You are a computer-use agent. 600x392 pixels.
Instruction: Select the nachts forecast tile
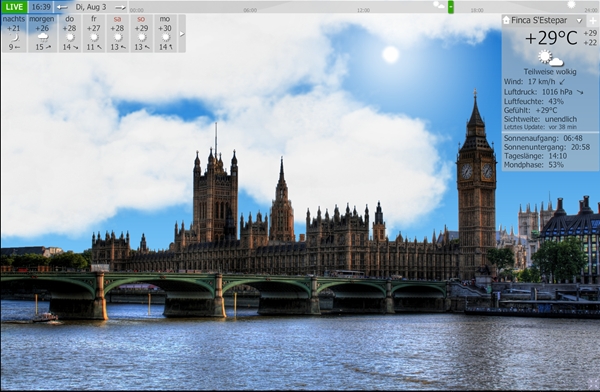pos(14,33)
